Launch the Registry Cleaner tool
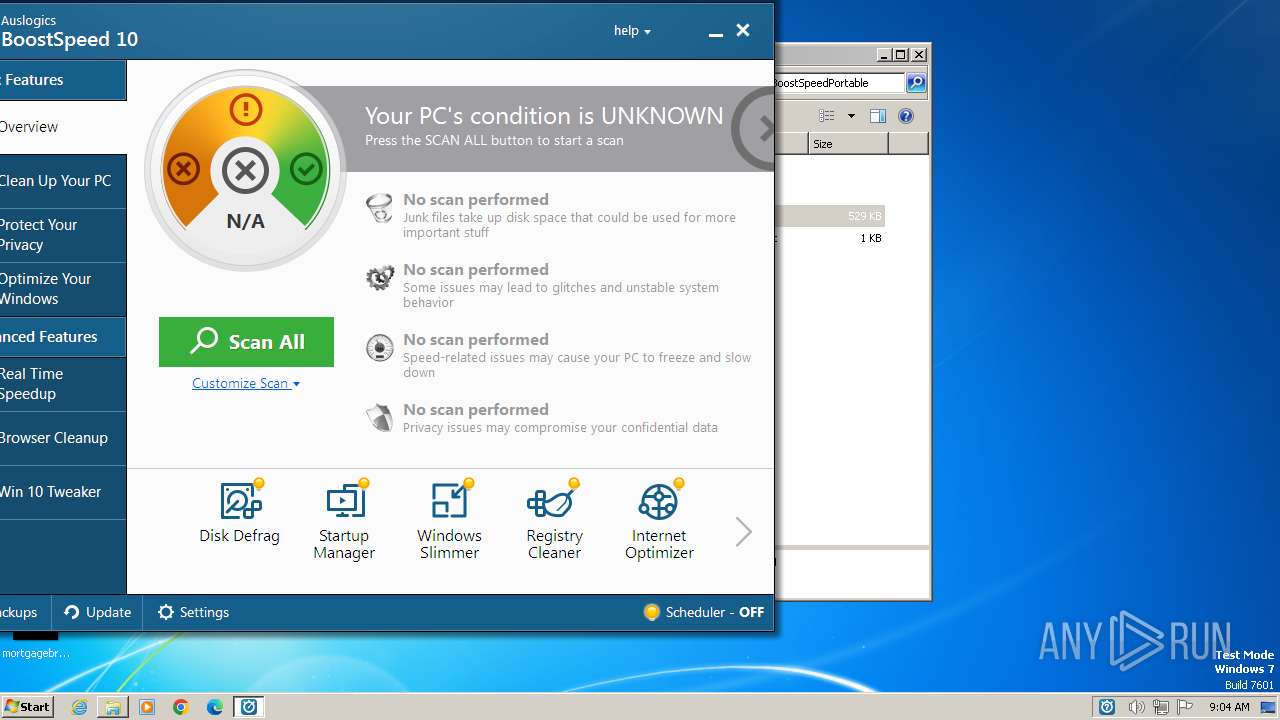 point(554,519)
